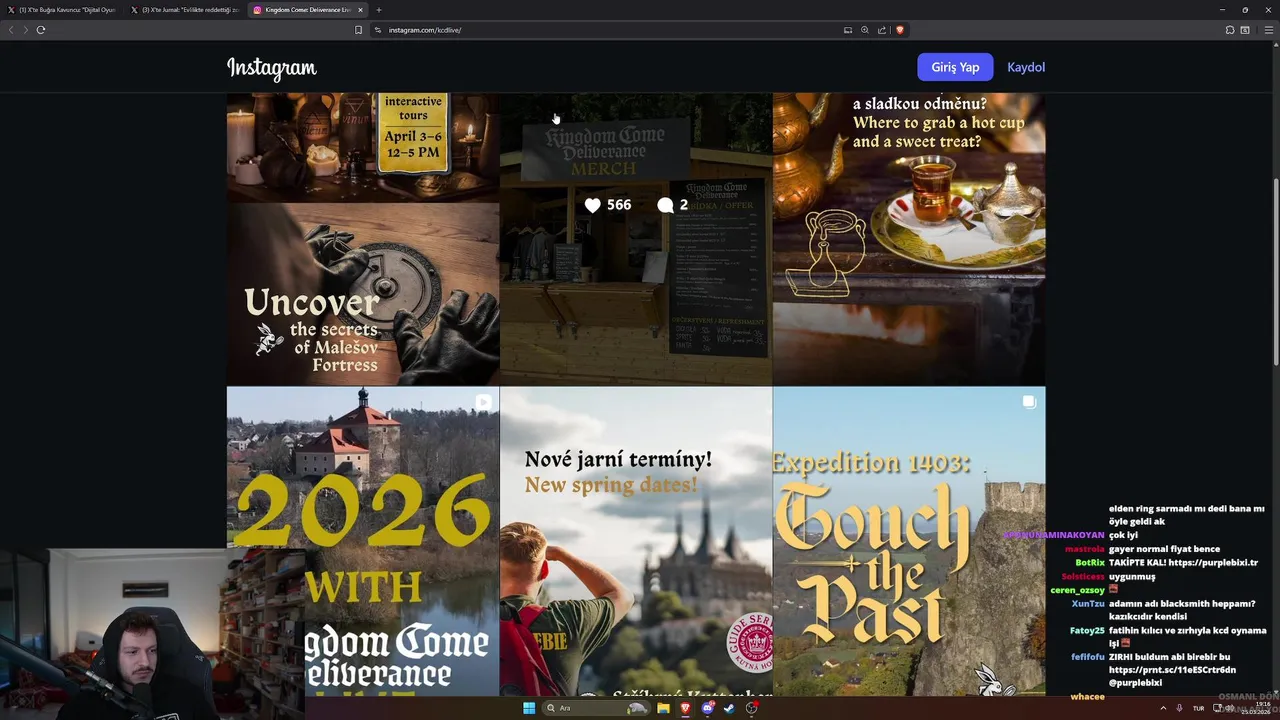
Task: Click the heart icon showing 566 likes
Action: point(592,205)
